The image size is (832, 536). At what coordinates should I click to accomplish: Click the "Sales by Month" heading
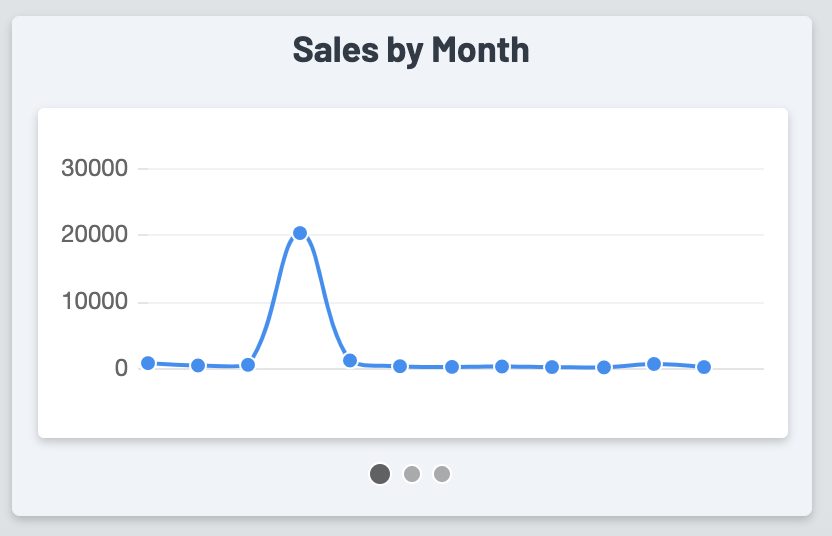(x=411, y=50)
